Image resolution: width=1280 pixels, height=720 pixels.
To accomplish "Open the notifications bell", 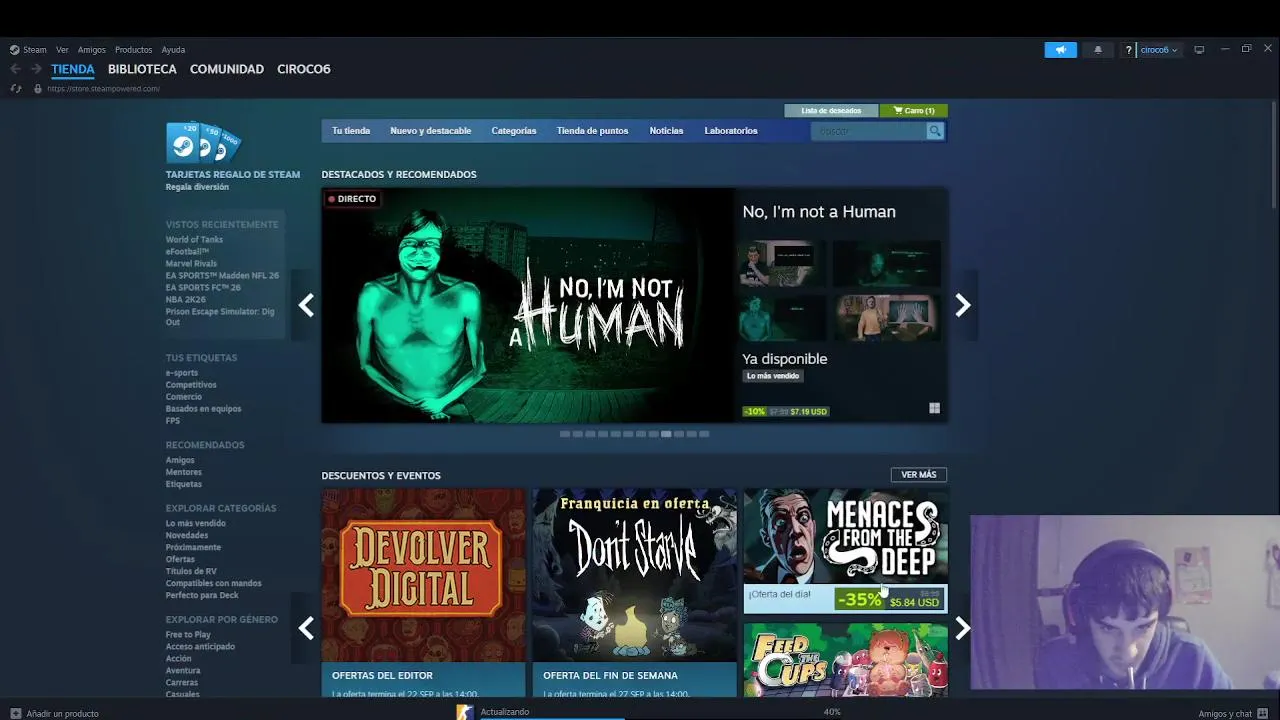I will pyautogui.click(x=1098, y=50).
